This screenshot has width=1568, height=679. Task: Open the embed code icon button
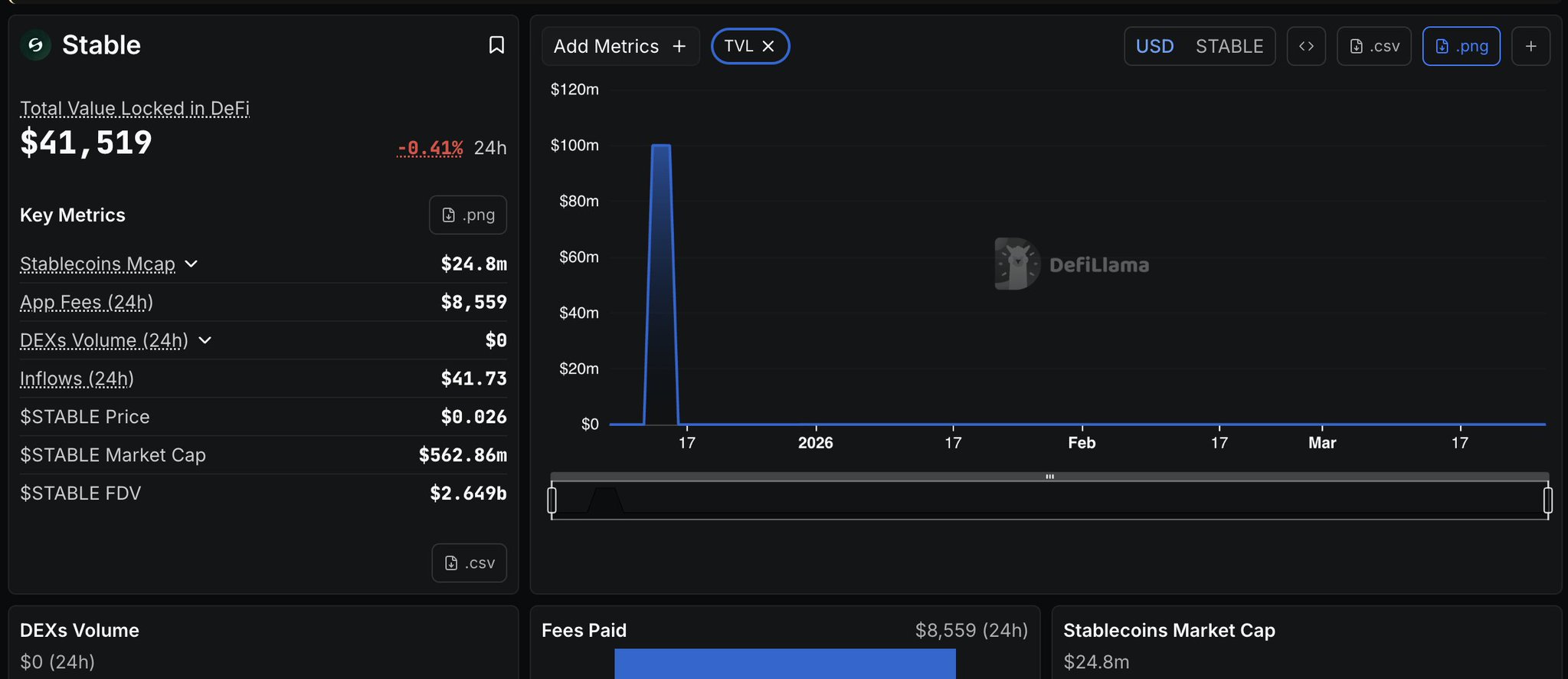coord(1306,47)
